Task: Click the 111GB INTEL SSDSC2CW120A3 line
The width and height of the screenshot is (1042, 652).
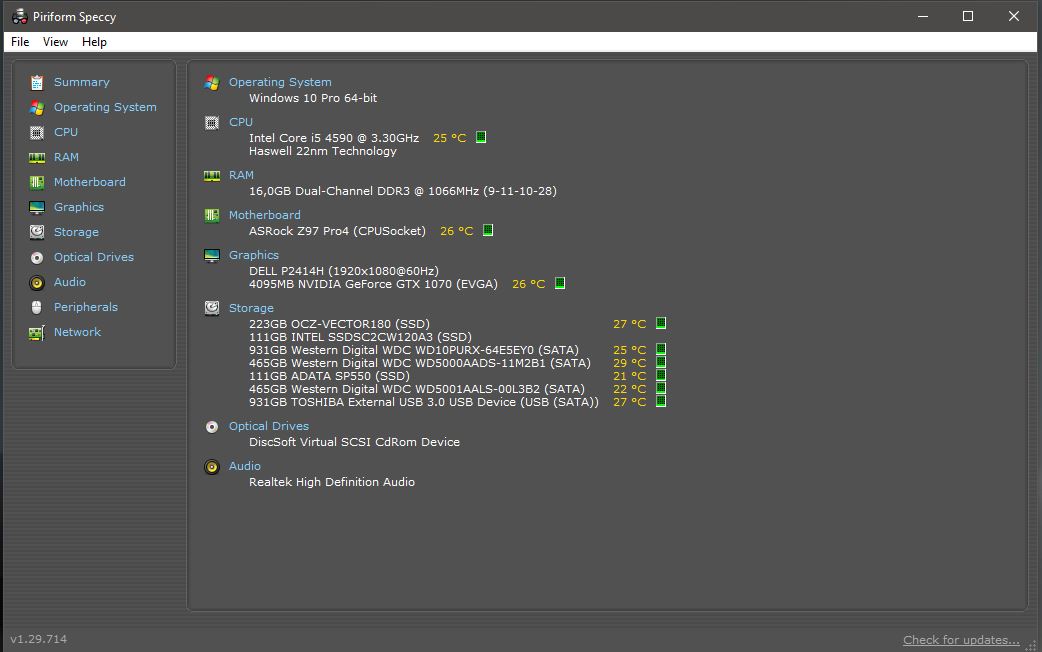Action: (x=360, y=337)
